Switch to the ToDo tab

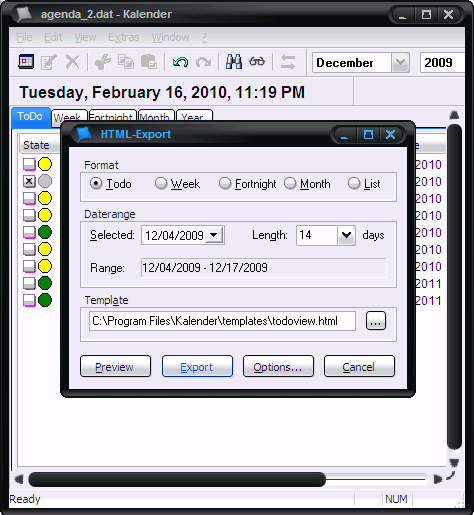coord(31,117)
